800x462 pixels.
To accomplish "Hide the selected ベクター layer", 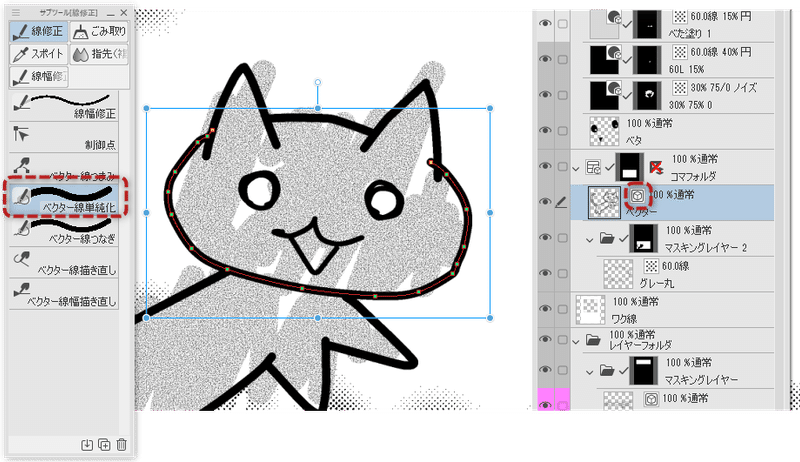I will (x=545, y=202).
